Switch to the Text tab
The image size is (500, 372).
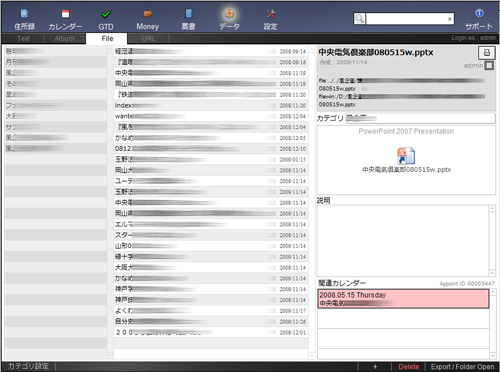coord(23,39)
